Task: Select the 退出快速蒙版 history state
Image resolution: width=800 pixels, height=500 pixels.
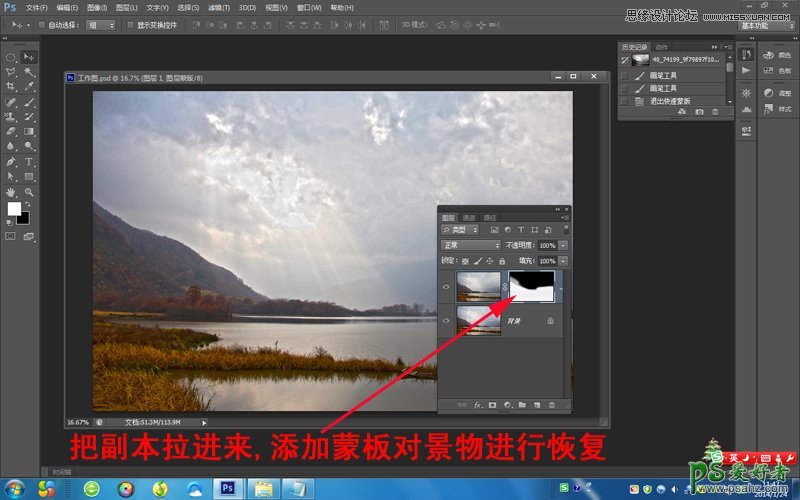Action: click(x=668, y=101)
